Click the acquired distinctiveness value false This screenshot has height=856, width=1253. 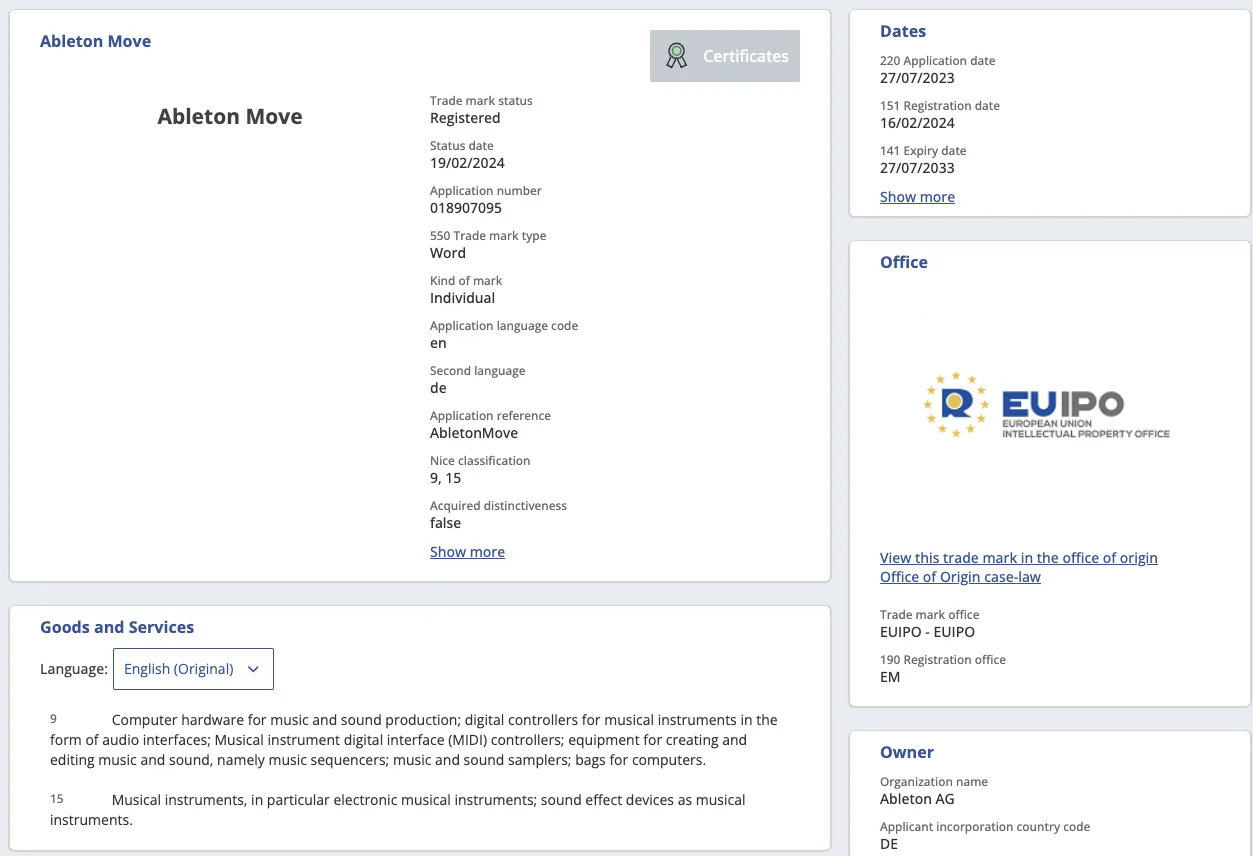point(446,523)
